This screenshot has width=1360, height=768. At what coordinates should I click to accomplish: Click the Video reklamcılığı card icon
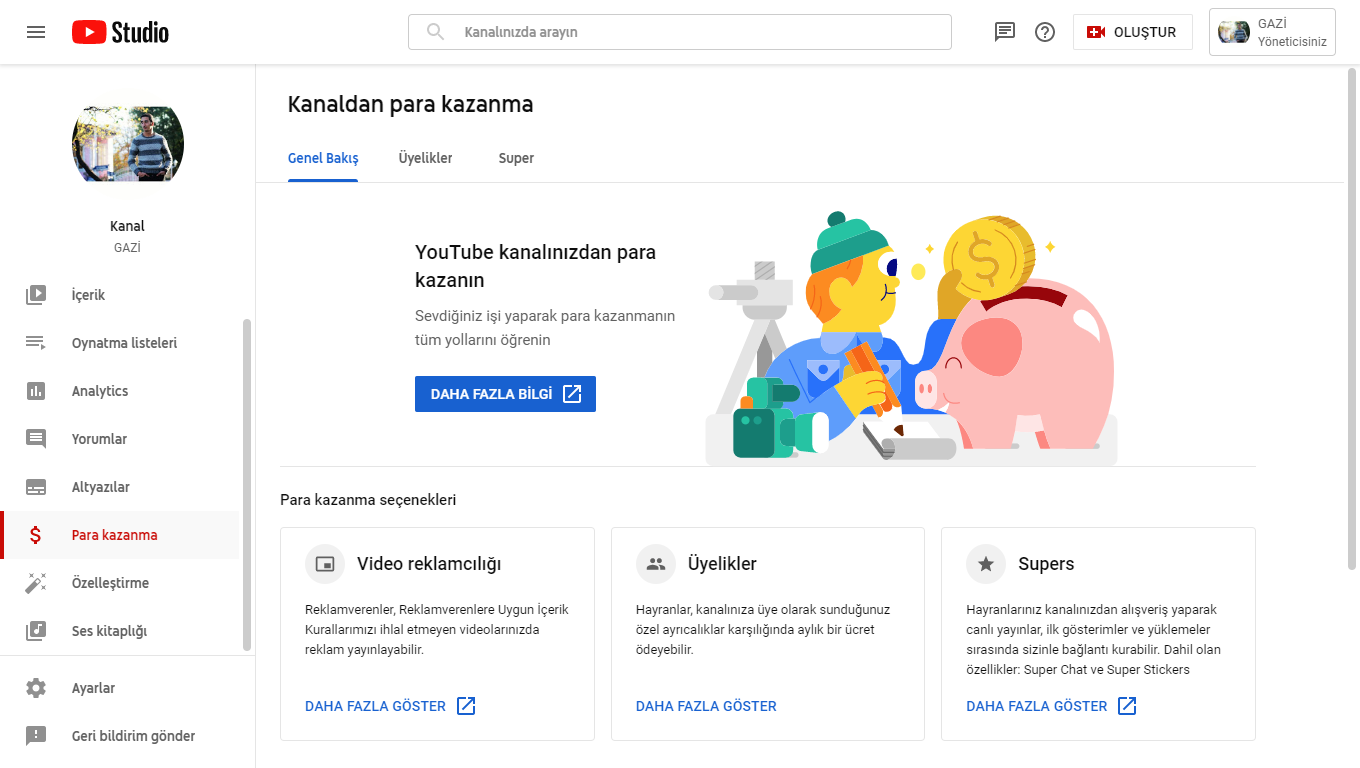pos(324,564)
